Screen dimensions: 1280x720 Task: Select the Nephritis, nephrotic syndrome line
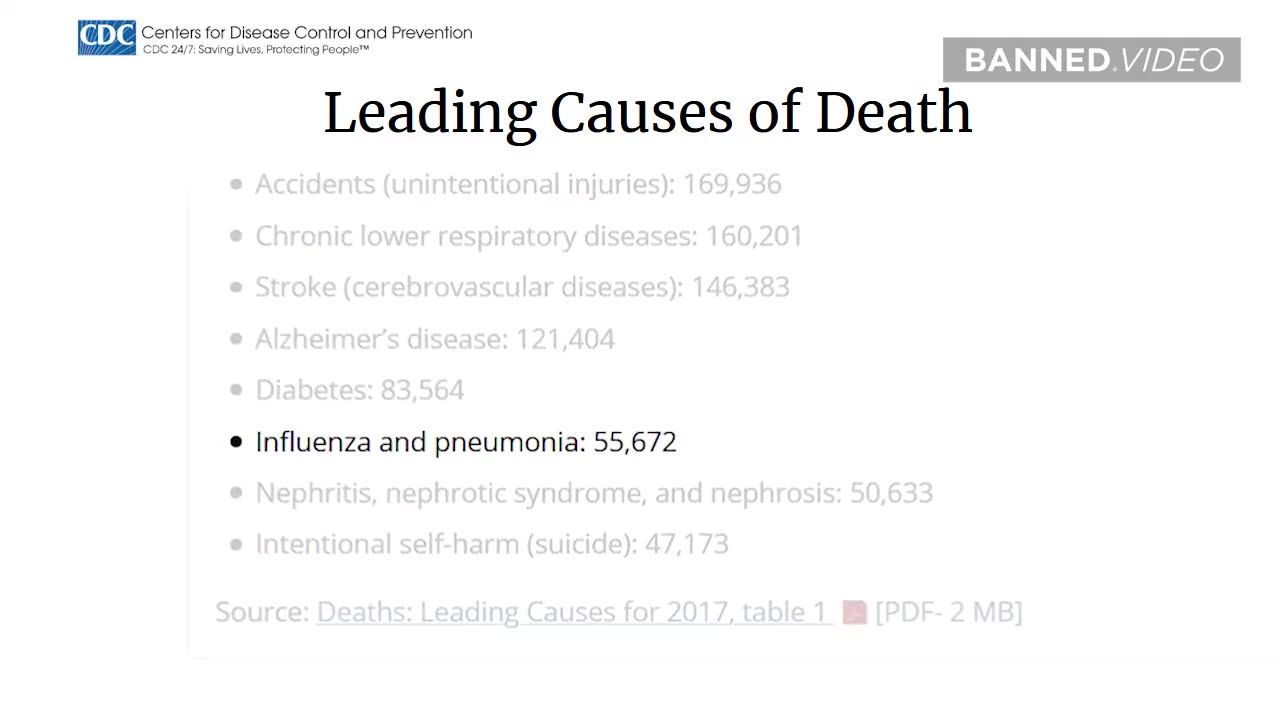(x=594, y=493)
